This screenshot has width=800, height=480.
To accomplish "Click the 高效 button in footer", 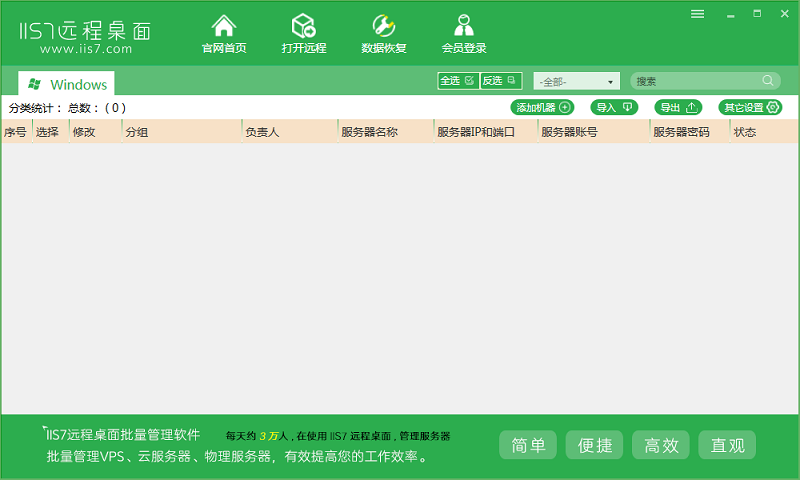I will click(661, 445).
